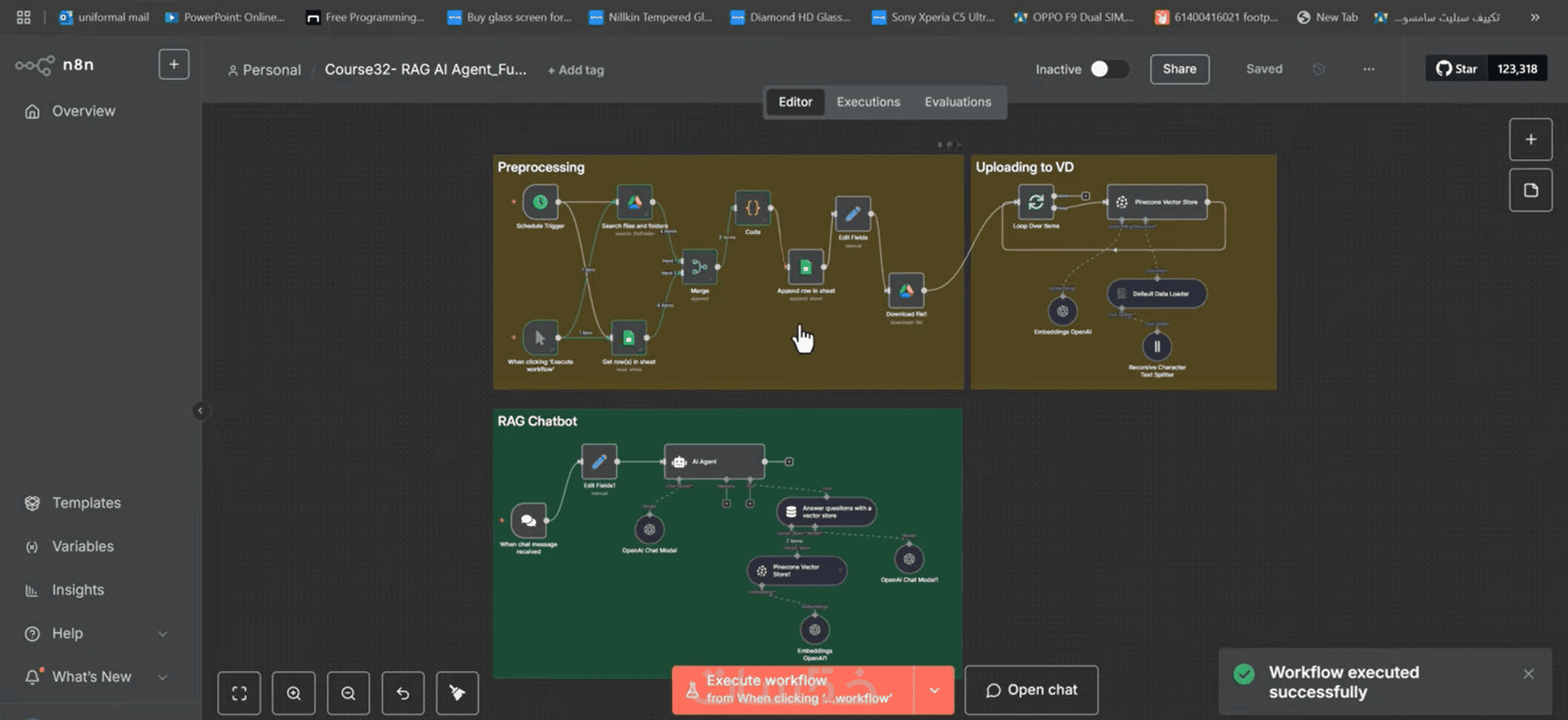Screen dimensions: 1568x720
Task: Click the add sticky note button
Action: point(1530,190)
